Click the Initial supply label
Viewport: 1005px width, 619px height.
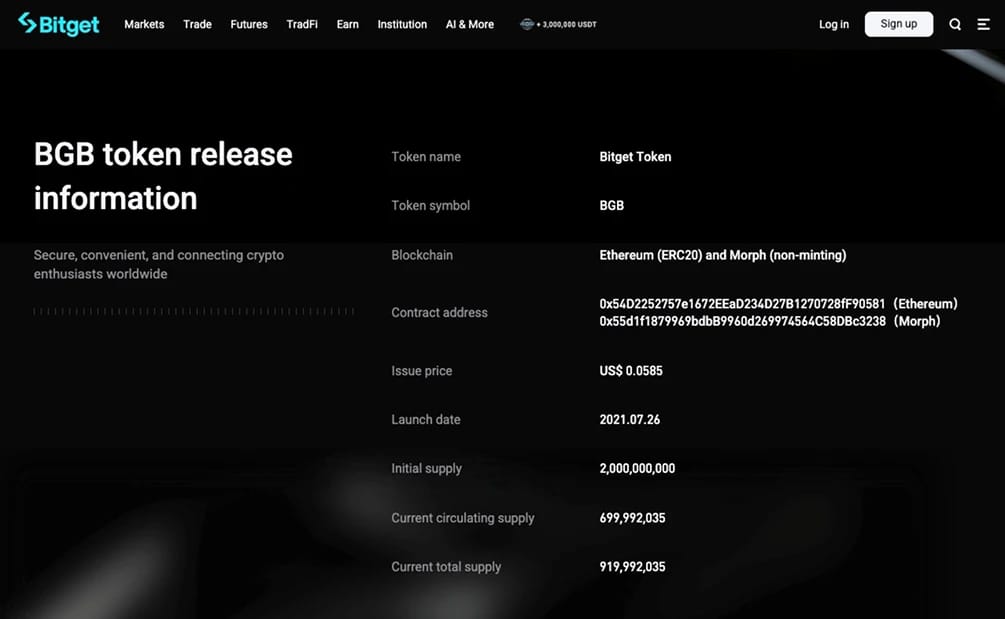pos(426,468)
